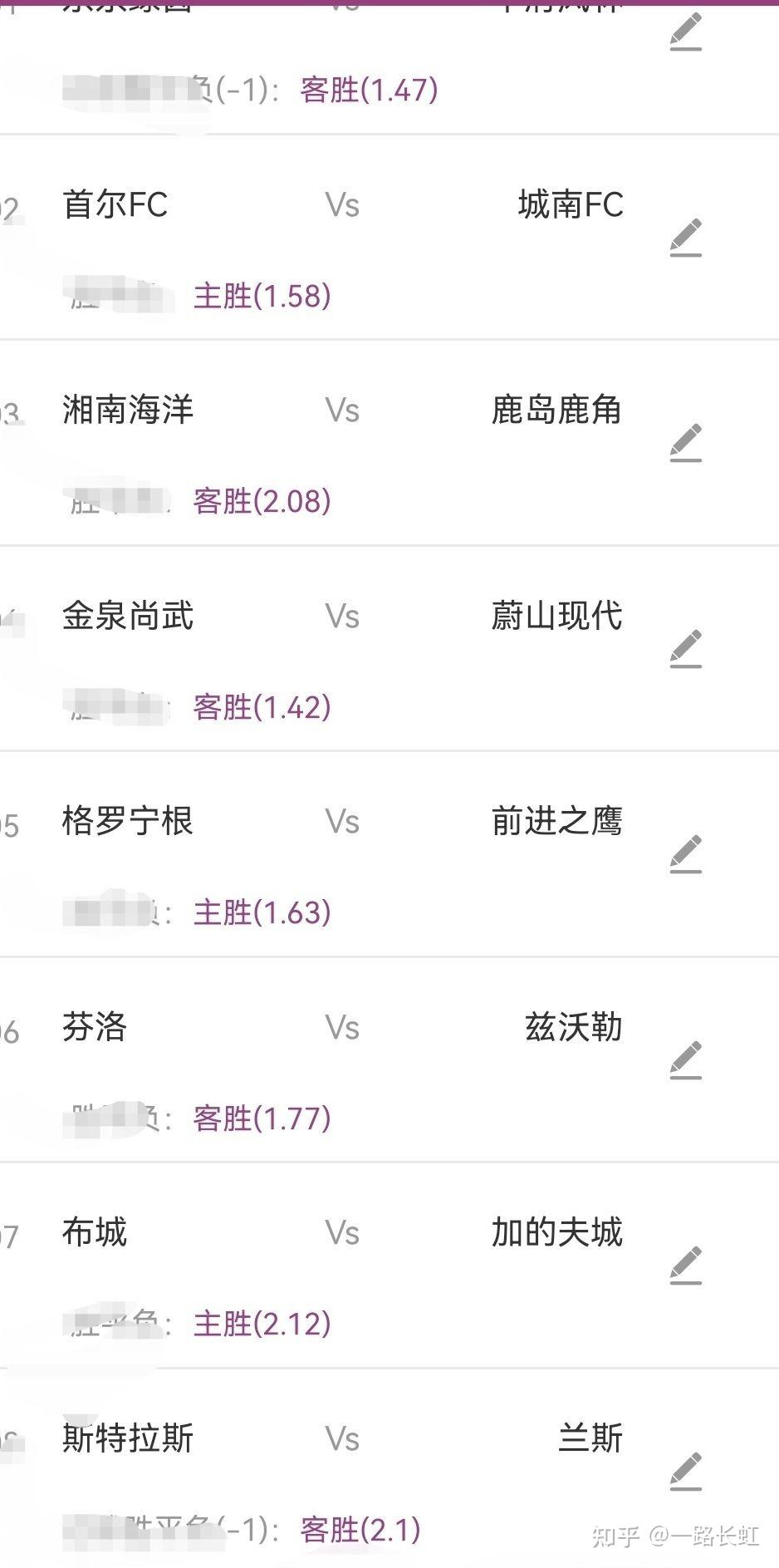Edit the 格罗宁根 vs 前进之鹰 match

pos(686,854)
